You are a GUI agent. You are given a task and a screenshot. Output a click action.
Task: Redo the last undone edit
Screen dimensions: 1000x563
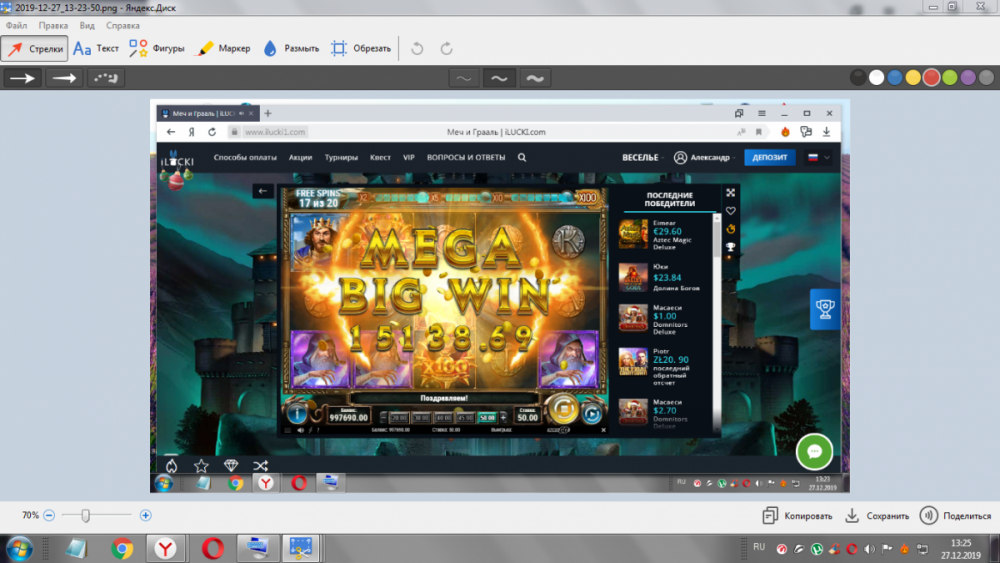pyautogui.click(x=446, y=48)
